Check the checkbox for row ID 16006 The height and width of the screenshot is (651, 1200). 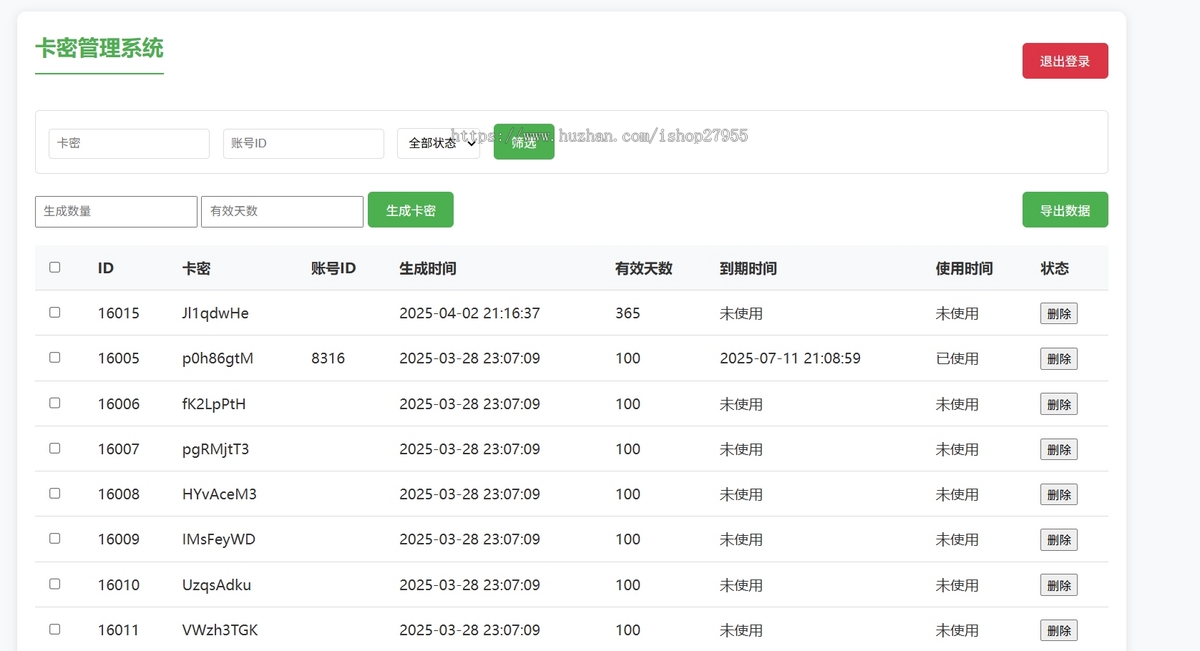(55, 403)
